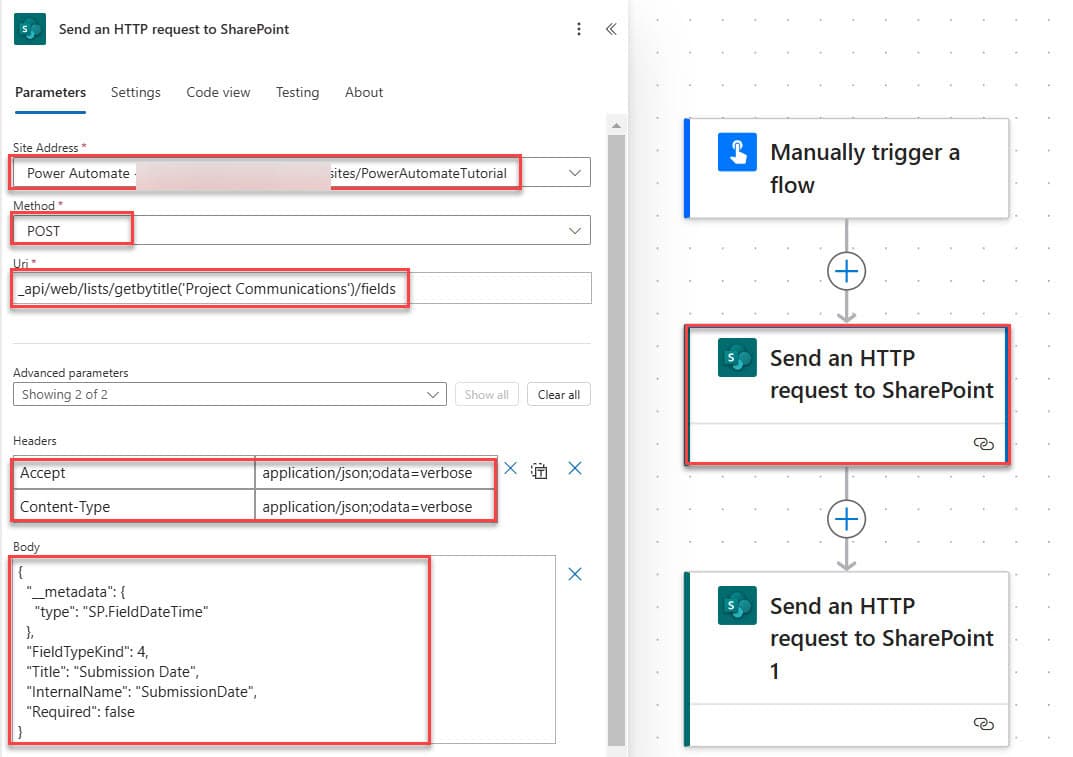Image resolution: width=1073 pixels, height=757 pixels.
Task: Click the SharePoint icon on first HTTP action
Action: 737,357
